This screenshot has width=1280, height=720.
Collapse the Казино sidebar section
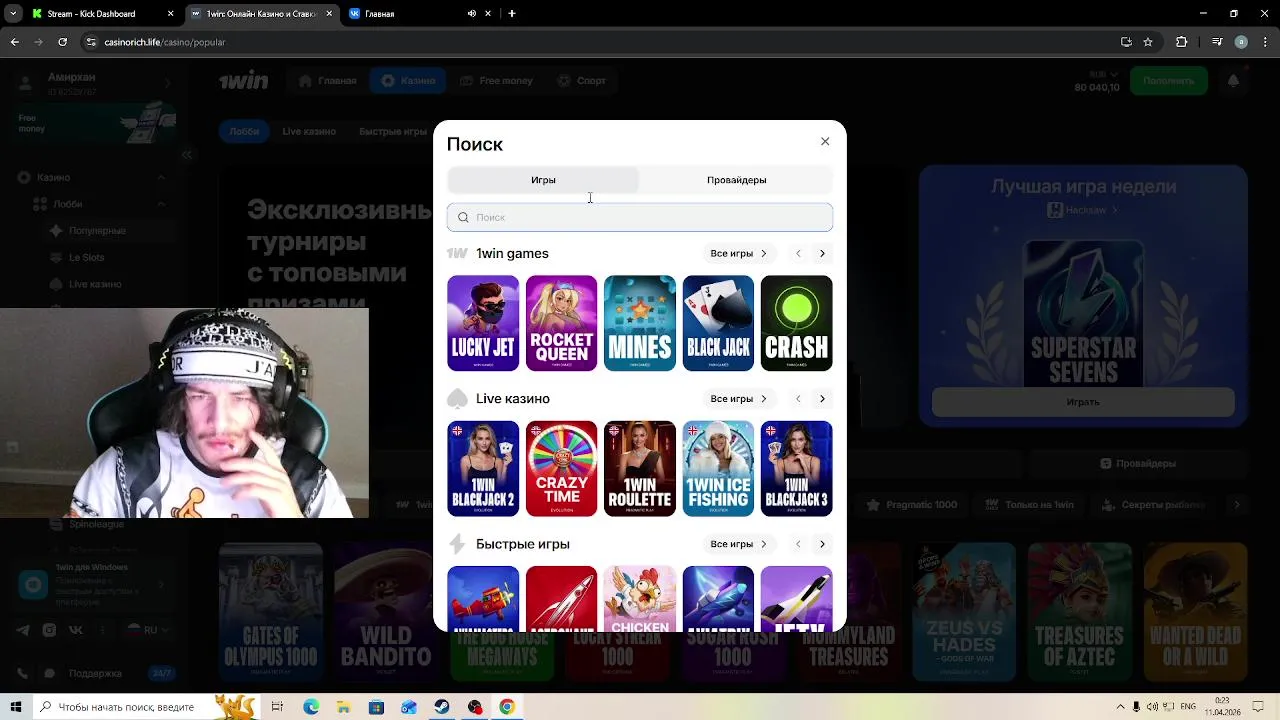(x=161, y=178)
